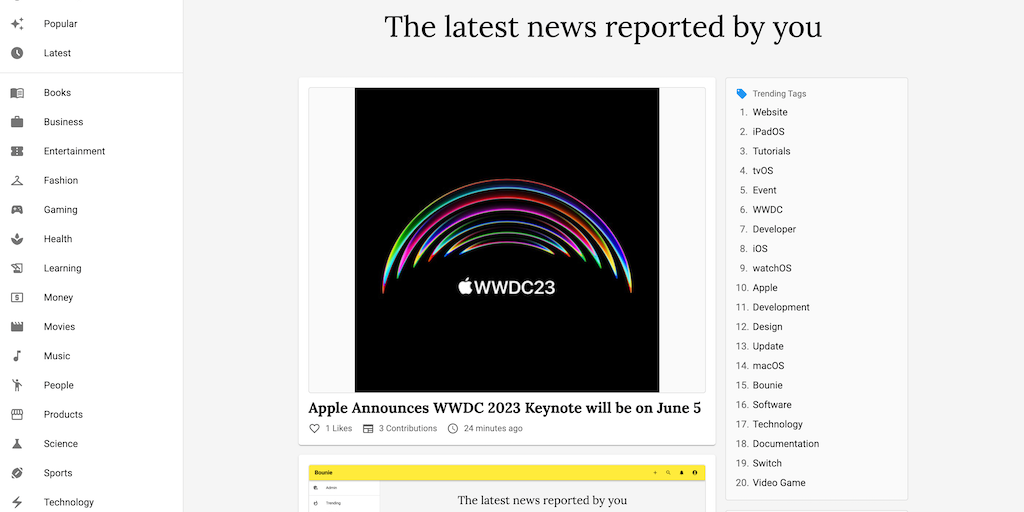Click the Fashion hanger icon
The width and height of the screenshot is (1024, 512).
coord(17,180)
